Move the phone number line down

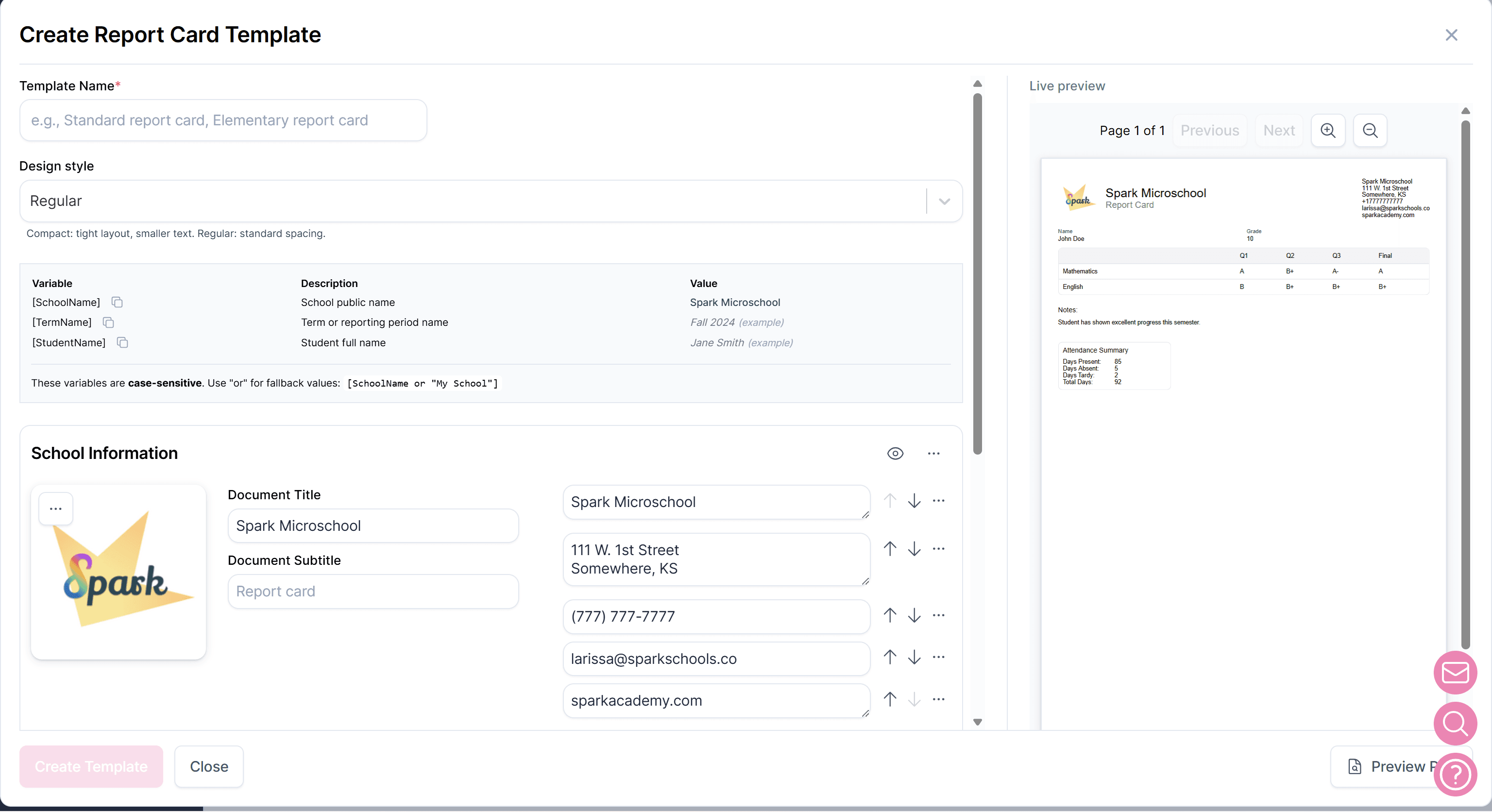pos(914,616)
